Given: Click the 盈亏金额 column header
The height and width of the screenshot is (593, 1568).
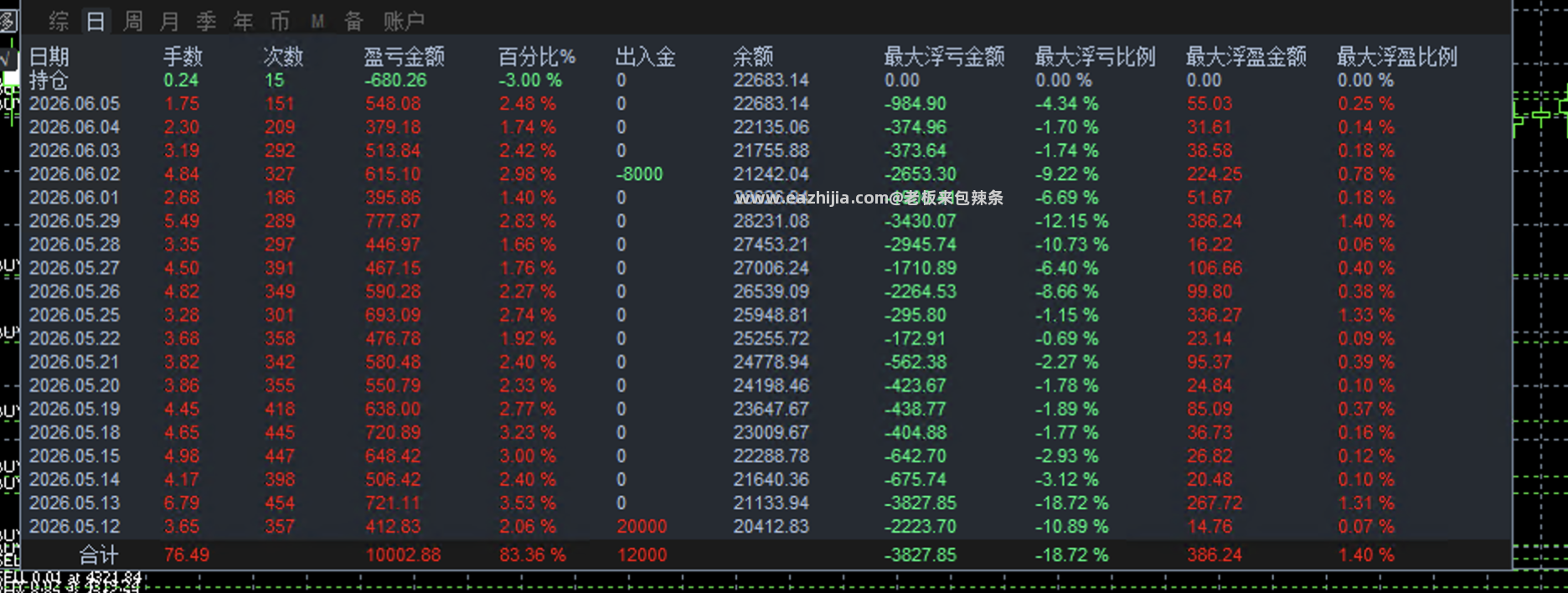Looking at the screenshot, I should pos(405,57).
